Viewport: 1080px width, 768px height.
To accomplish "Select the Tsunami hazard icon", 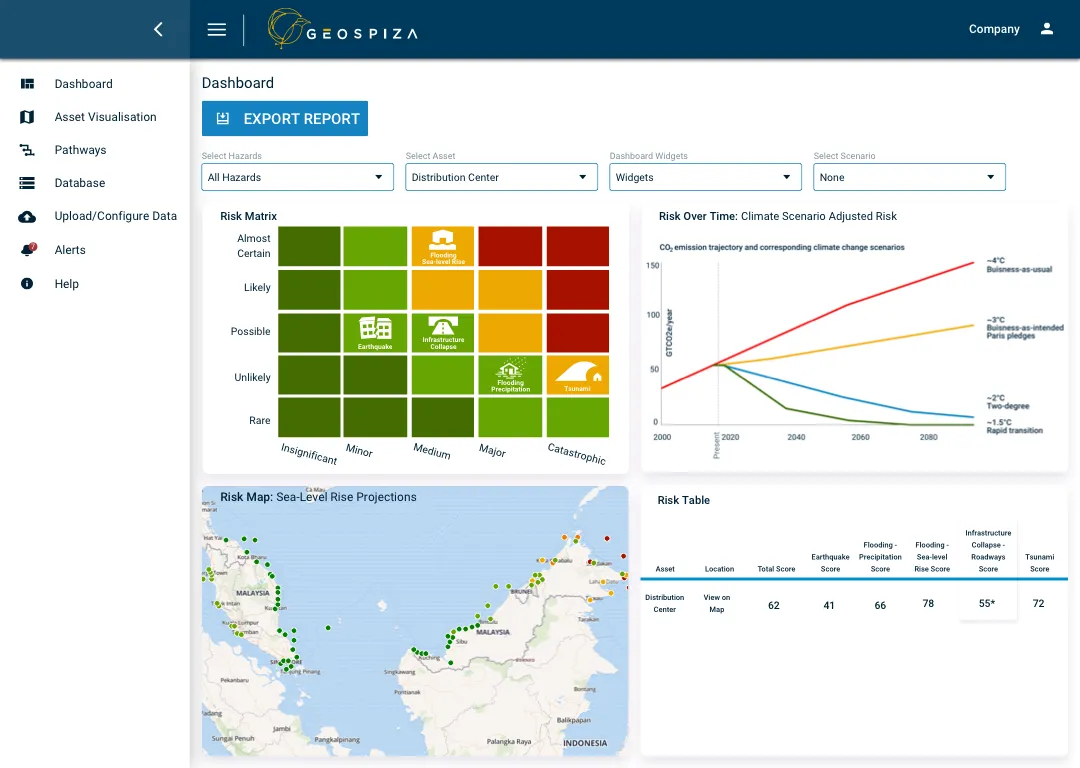I will tap(578, 375).
